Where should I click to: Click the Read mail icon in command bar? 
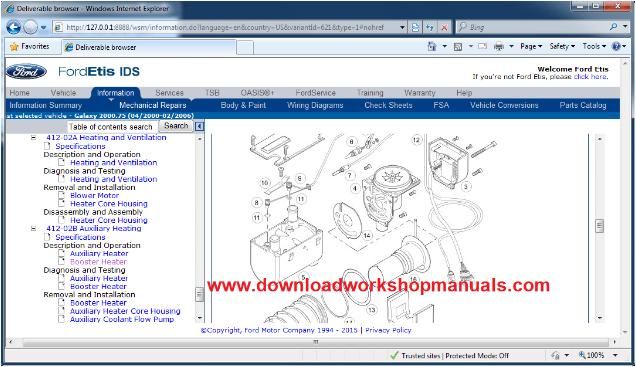coord(482,46)
